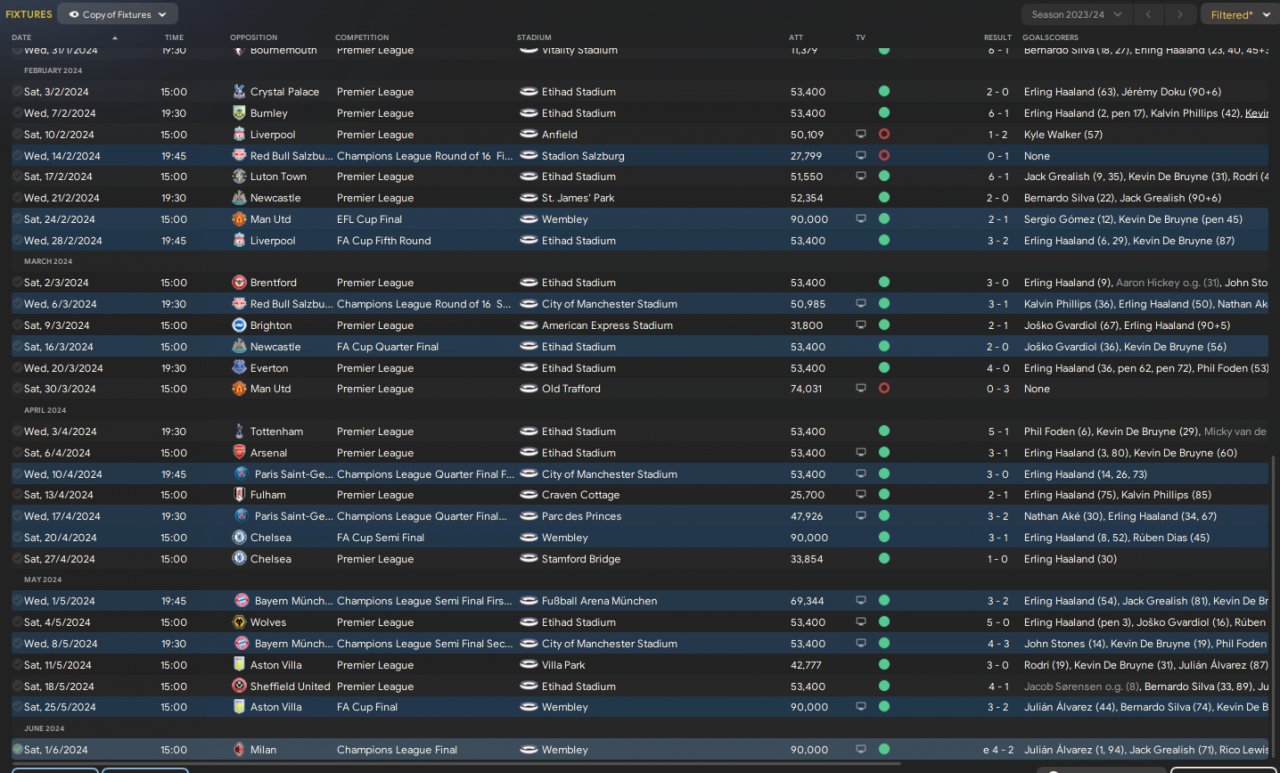This screenshot has height=773, width=1280.
Task: Click the stadium icon beside St. James' Park
Action: (x=529, y=198)
